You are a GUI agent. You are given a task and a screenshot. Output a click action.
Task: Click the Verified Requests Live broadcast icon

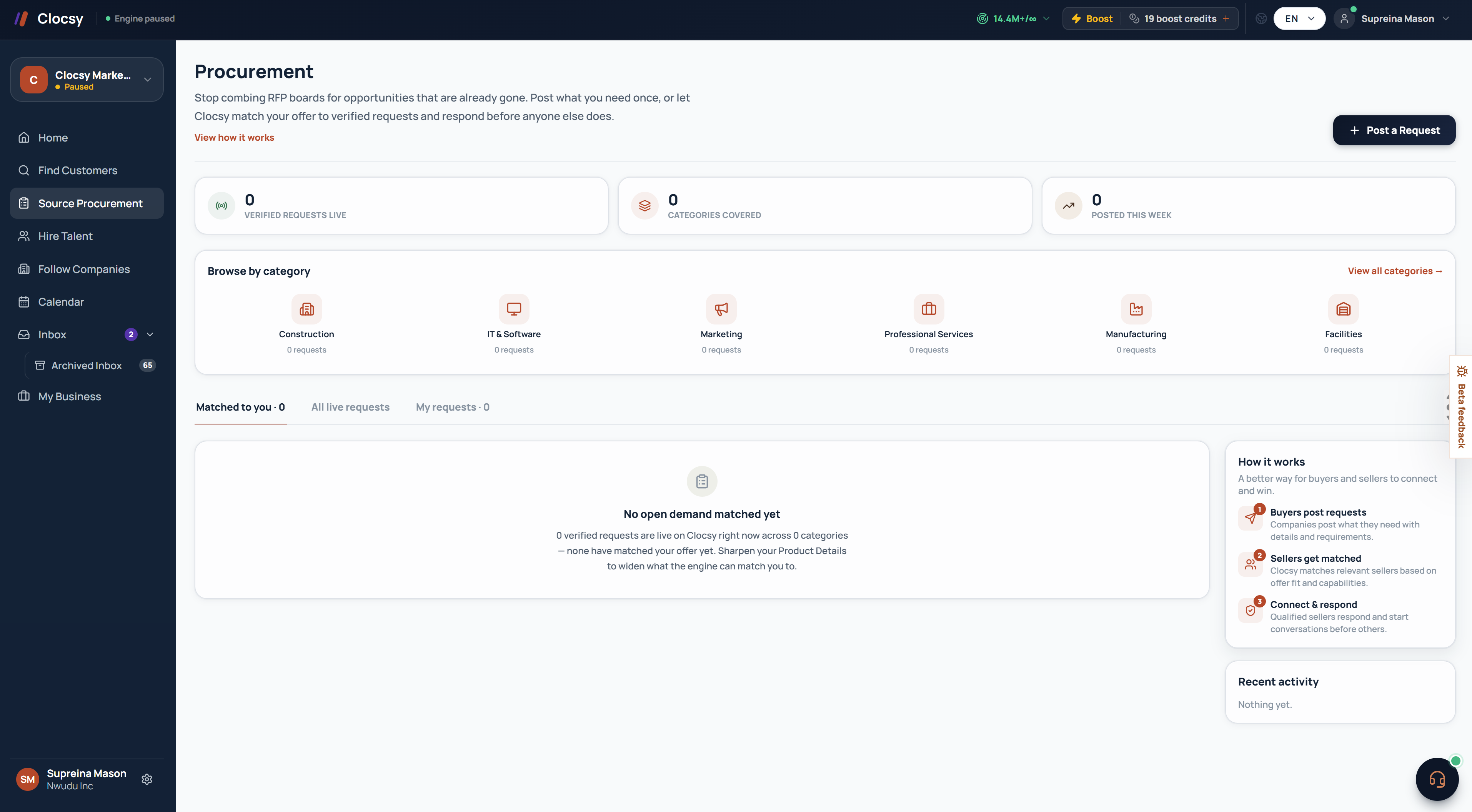(x=222, y=206)
